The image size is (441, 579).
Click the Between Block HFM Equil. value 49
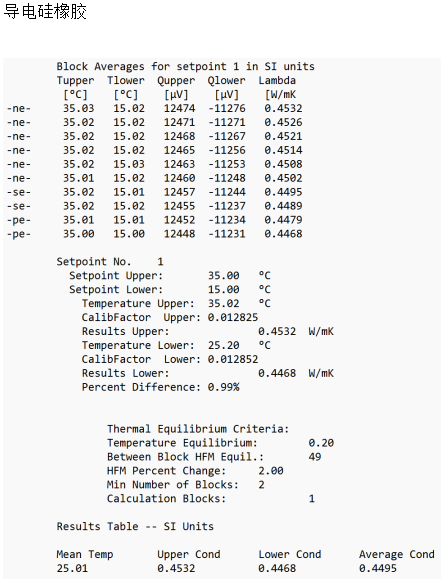coord(315,457)
